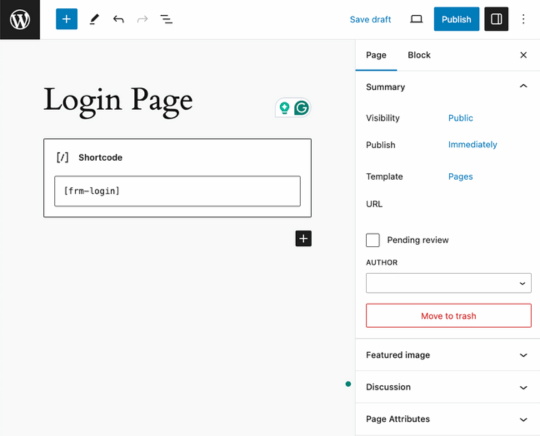The image size is (540, 436).
Task: Open the Preview laptop icon
Action: (x=416, y=19)
